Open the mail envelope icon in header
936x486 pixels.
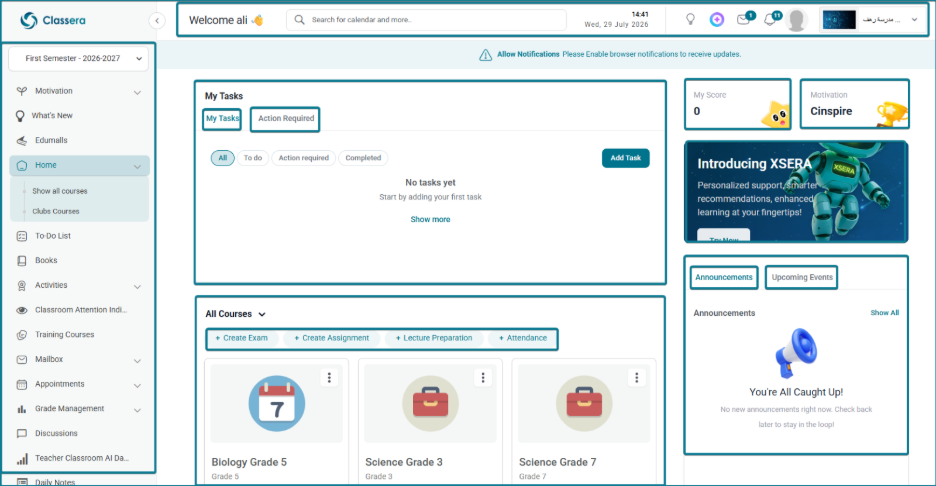[744, 20]
